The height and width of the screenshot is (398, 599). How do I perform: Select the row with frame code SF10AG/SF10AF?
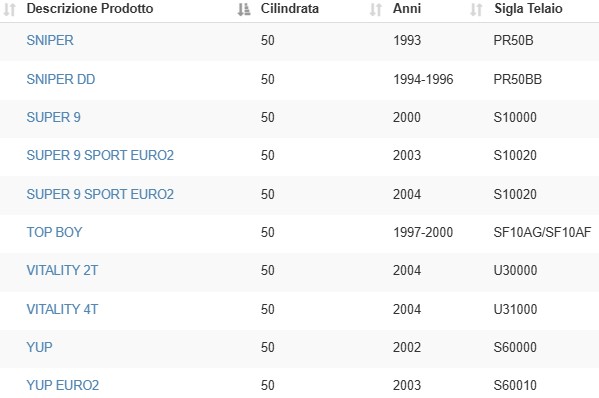[x=300, y=233]
